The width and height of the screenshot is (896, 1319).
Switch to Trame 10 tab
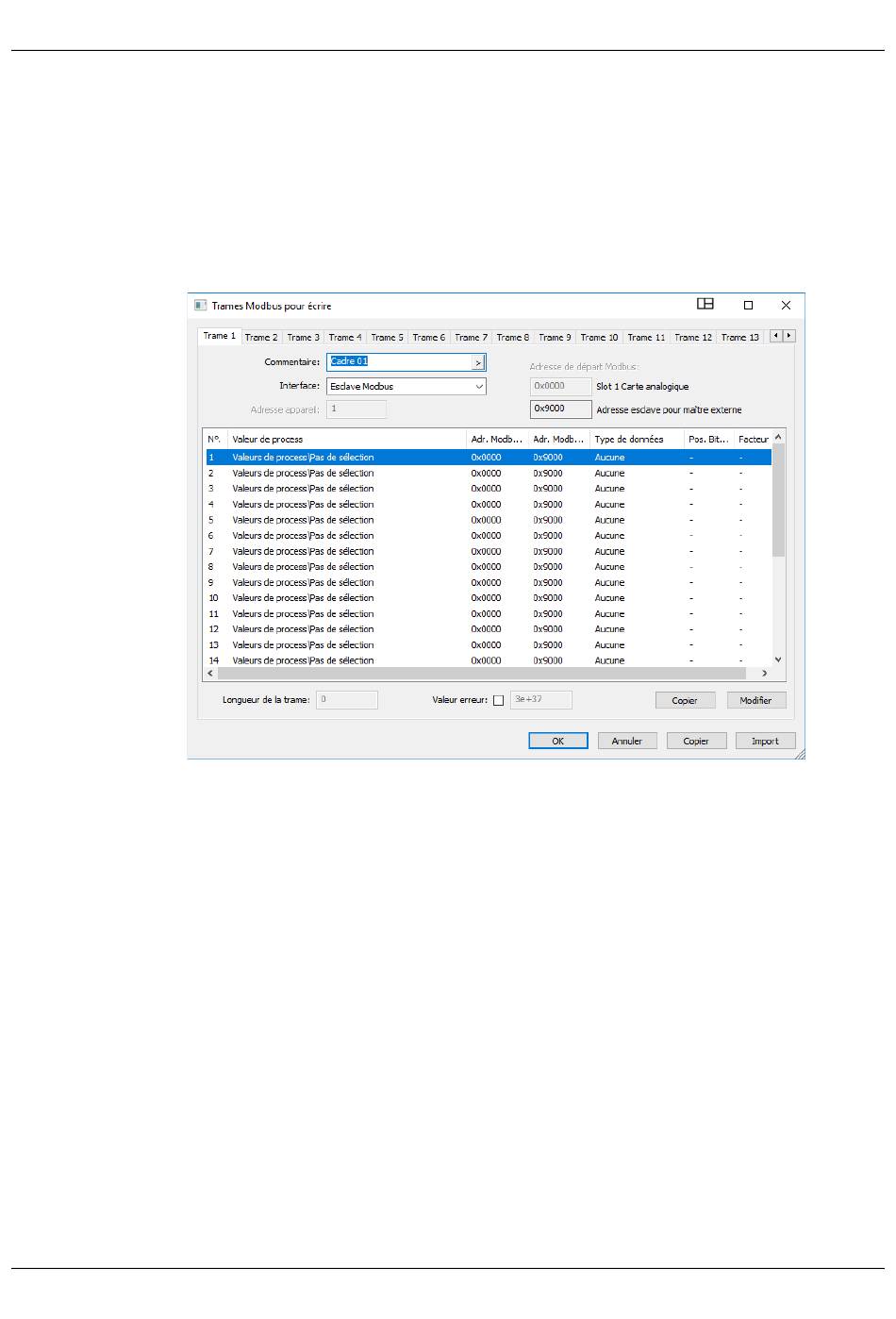[599, 337]
